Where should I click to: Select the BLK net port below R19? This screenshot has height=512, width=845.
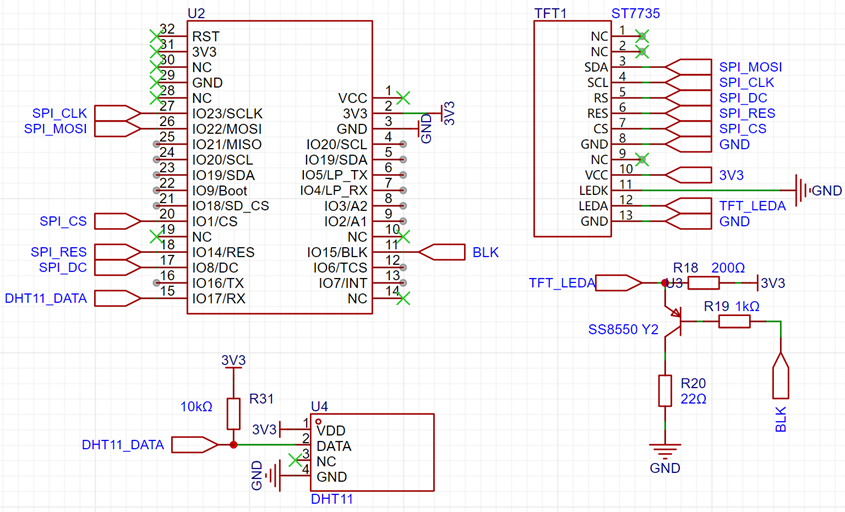pyautogui.click(x=780, y=376)
